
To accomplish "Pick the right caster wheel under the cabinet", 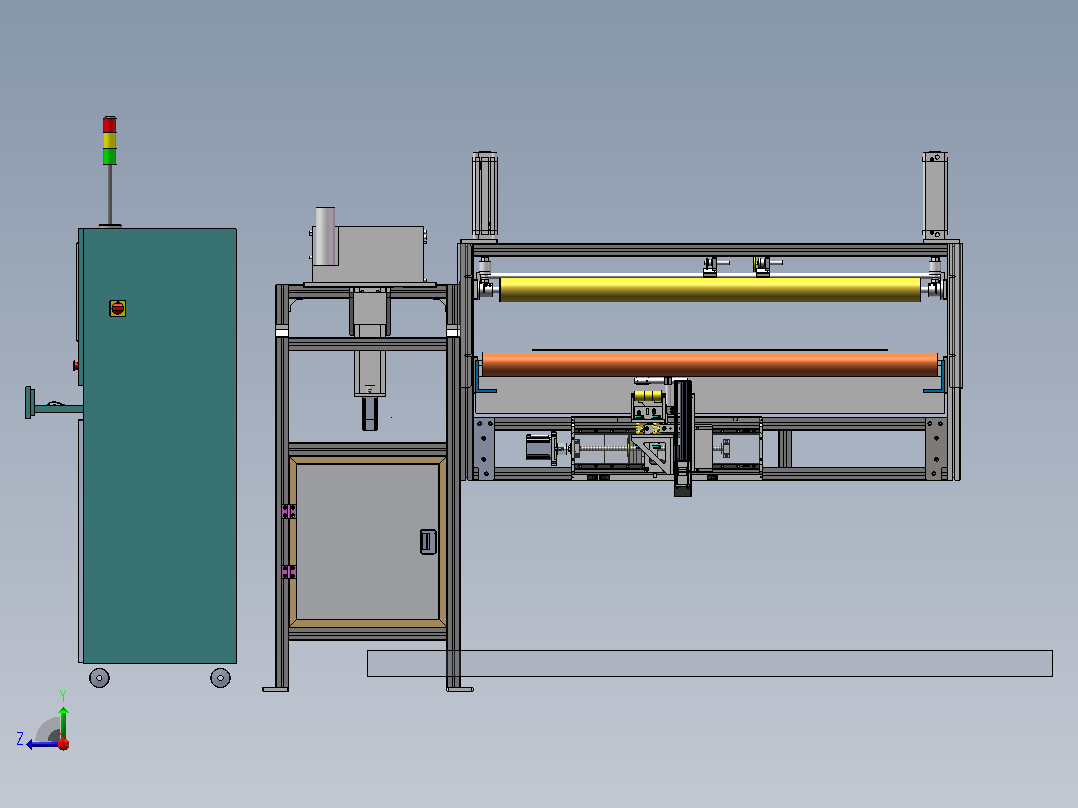I will coord(220,678).
